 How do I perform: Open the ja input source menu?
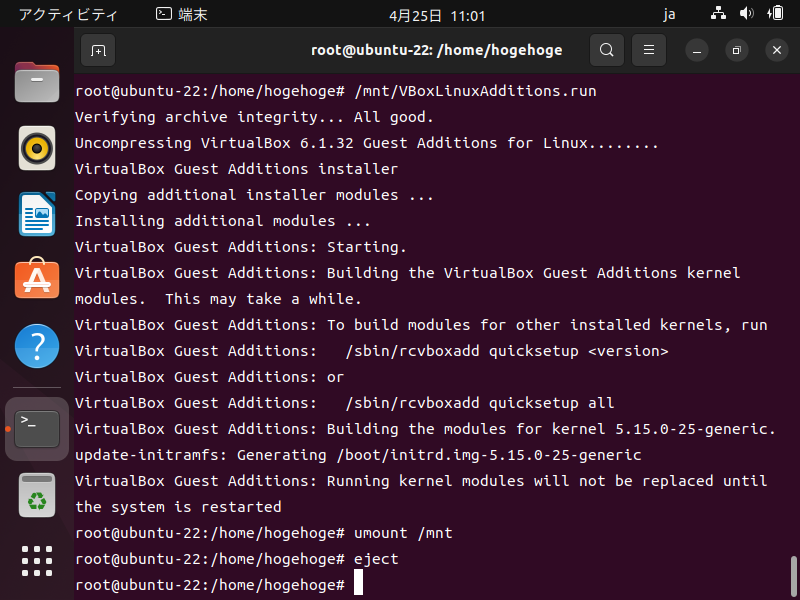pos(669,14)
